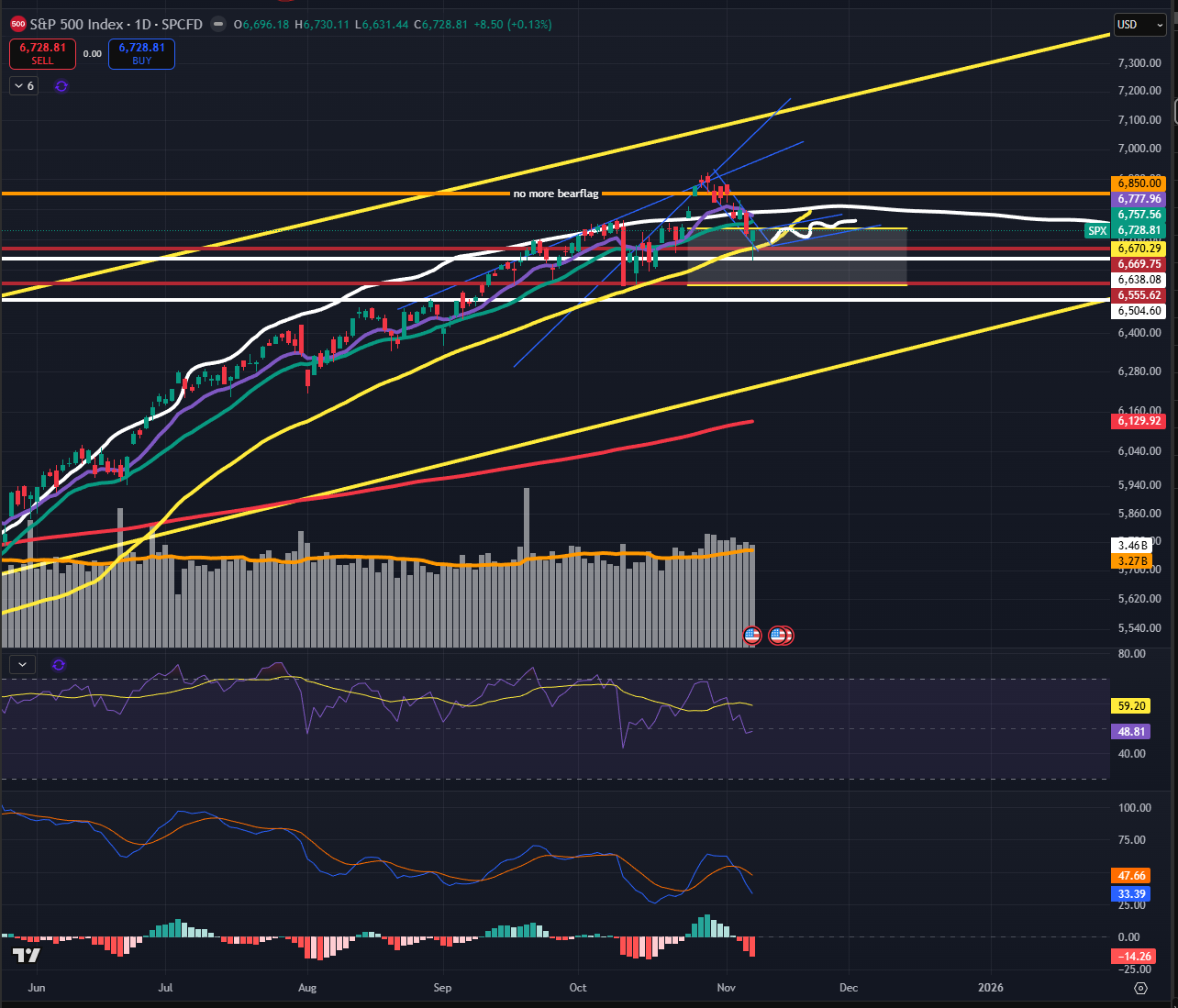The height and width of the screenshot is (1008, 1178).
Task: Click the refresh icon in the lower indicator pane
Action: (58, 666)
